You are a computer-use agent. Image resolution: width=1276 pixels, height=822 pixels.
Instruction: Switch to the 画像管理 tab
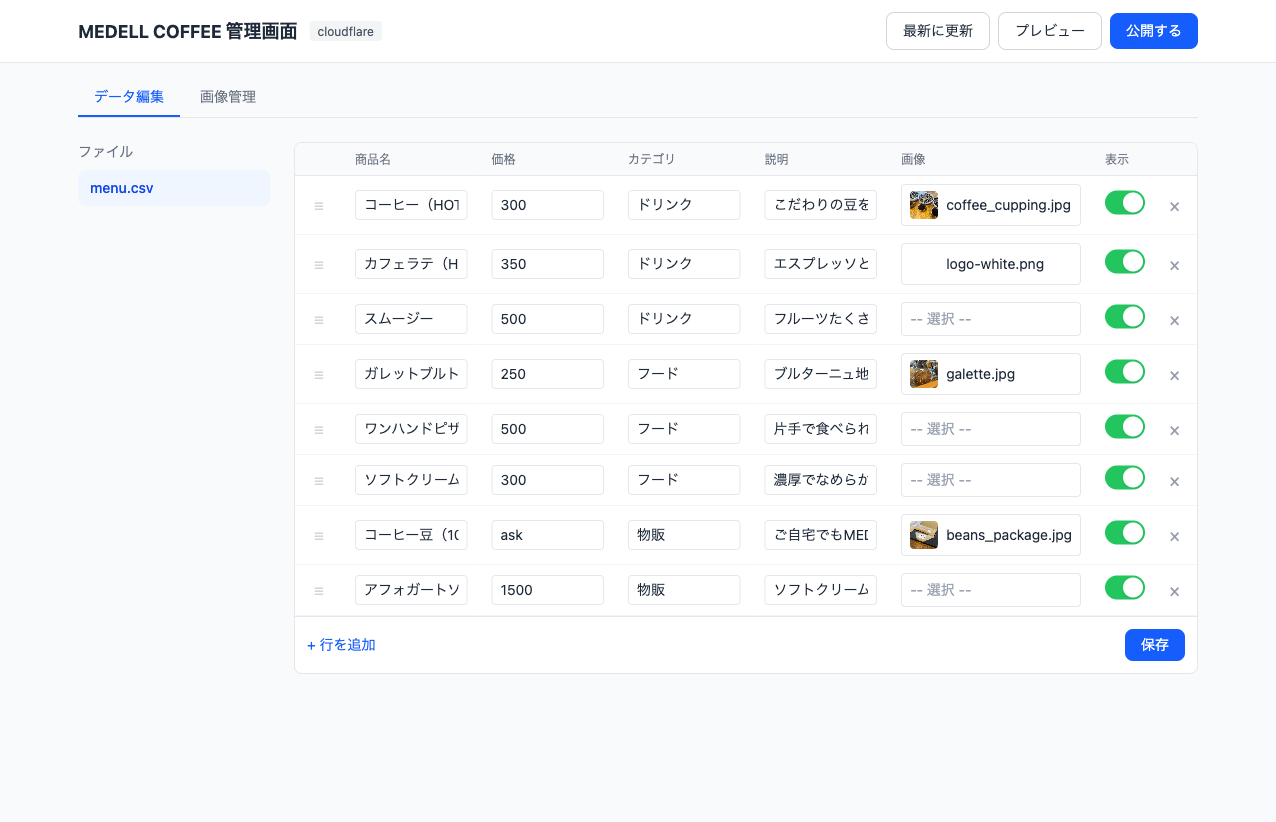(228, 97)
